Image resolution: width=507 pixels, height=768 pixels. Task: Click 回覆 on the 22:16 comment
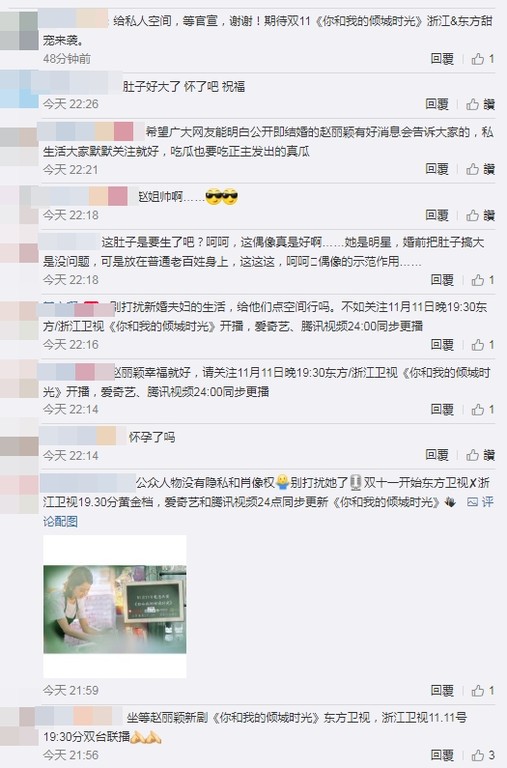tap(442, 345)
